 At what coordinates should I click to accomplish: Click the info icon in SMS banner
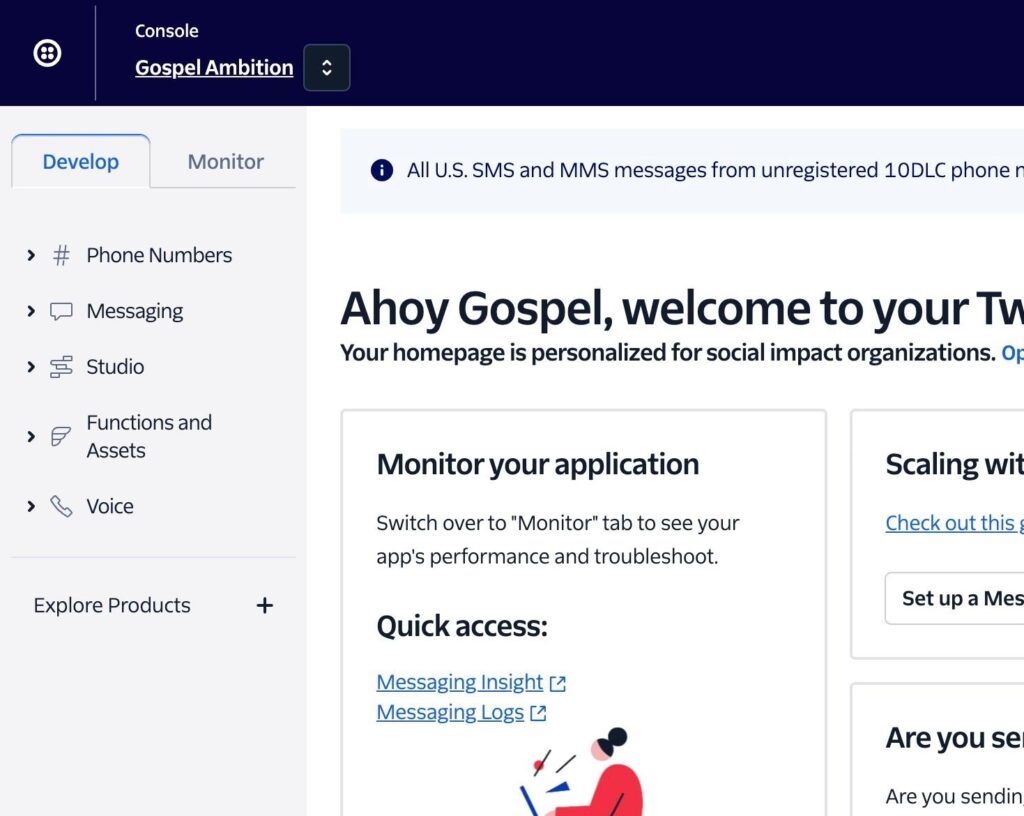pyautogui.click(x=381, y=170)
